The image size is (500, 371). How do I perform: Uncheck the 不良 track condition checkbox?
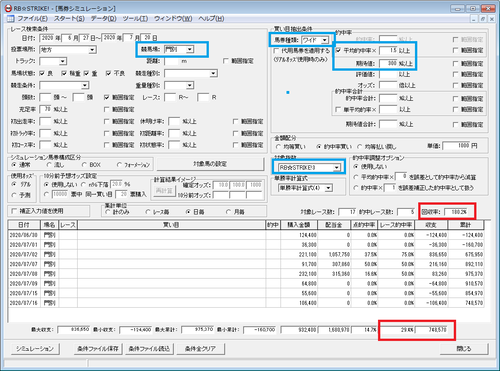pos(108,73)
